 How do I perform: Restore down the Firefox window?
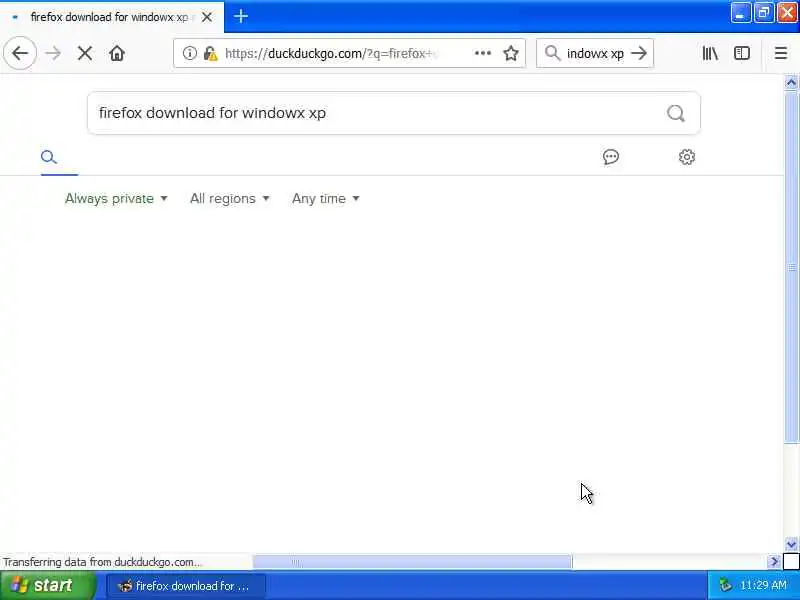click(x=764, y=13)
